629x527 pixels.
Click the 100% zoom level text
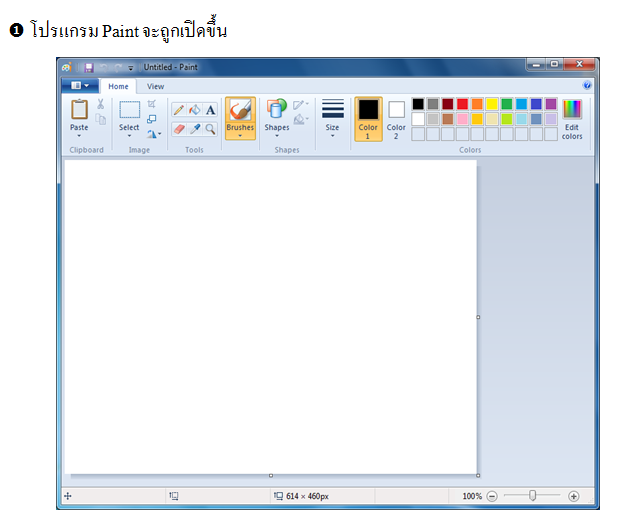coord(472,496)
